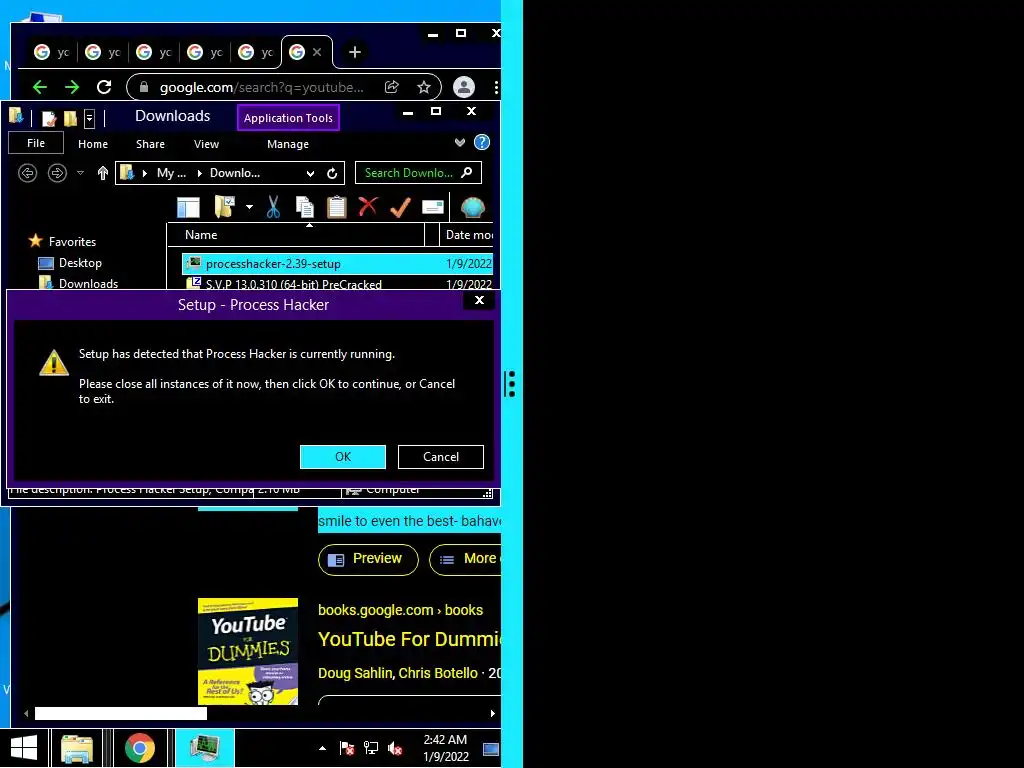The image size is (1024, 768).
Task: Click the My segment in the address bar
Action: pos(171,173)
